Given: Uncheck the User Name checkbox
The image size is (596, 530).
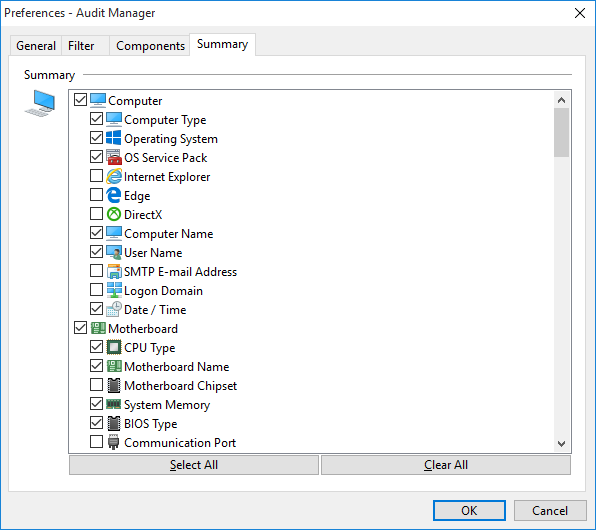Looking at the screenshot, I should (x=97, y=252).
